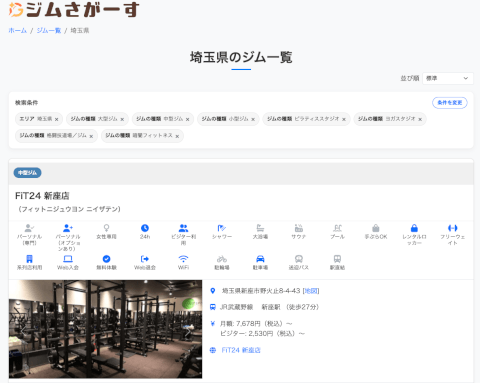Click the パーソナル(専門) feature icon
The image size is (480, 383).
coord(29,228)
